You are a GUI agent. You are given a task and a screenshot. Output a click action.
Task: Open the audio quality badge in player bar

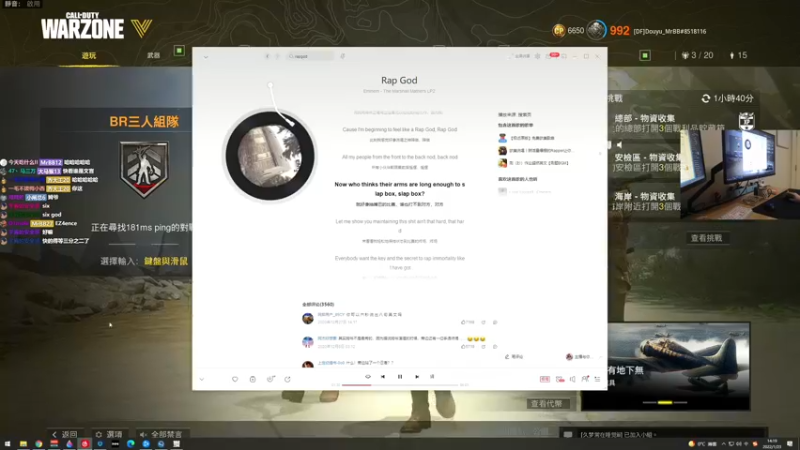545,379
